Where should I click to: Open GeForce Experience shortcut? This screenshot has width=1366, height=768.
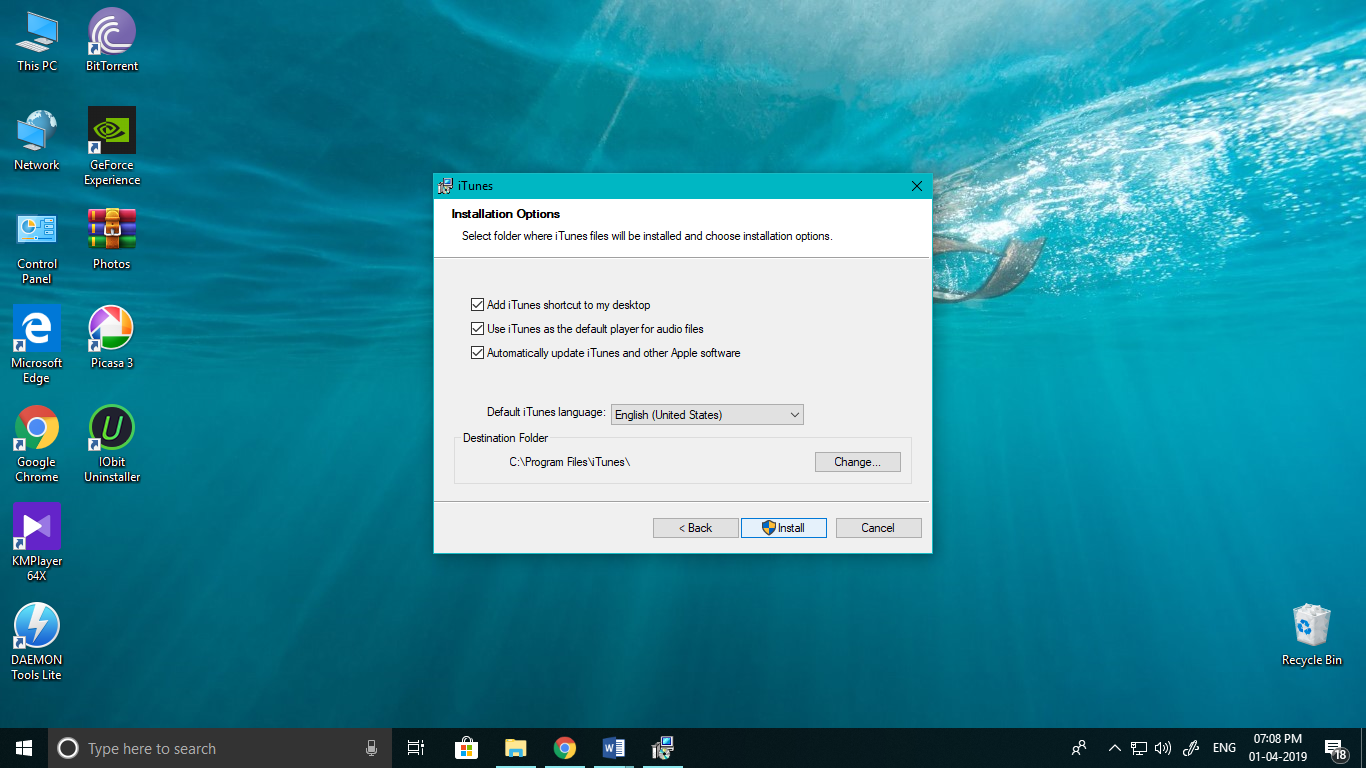point(112,147)
